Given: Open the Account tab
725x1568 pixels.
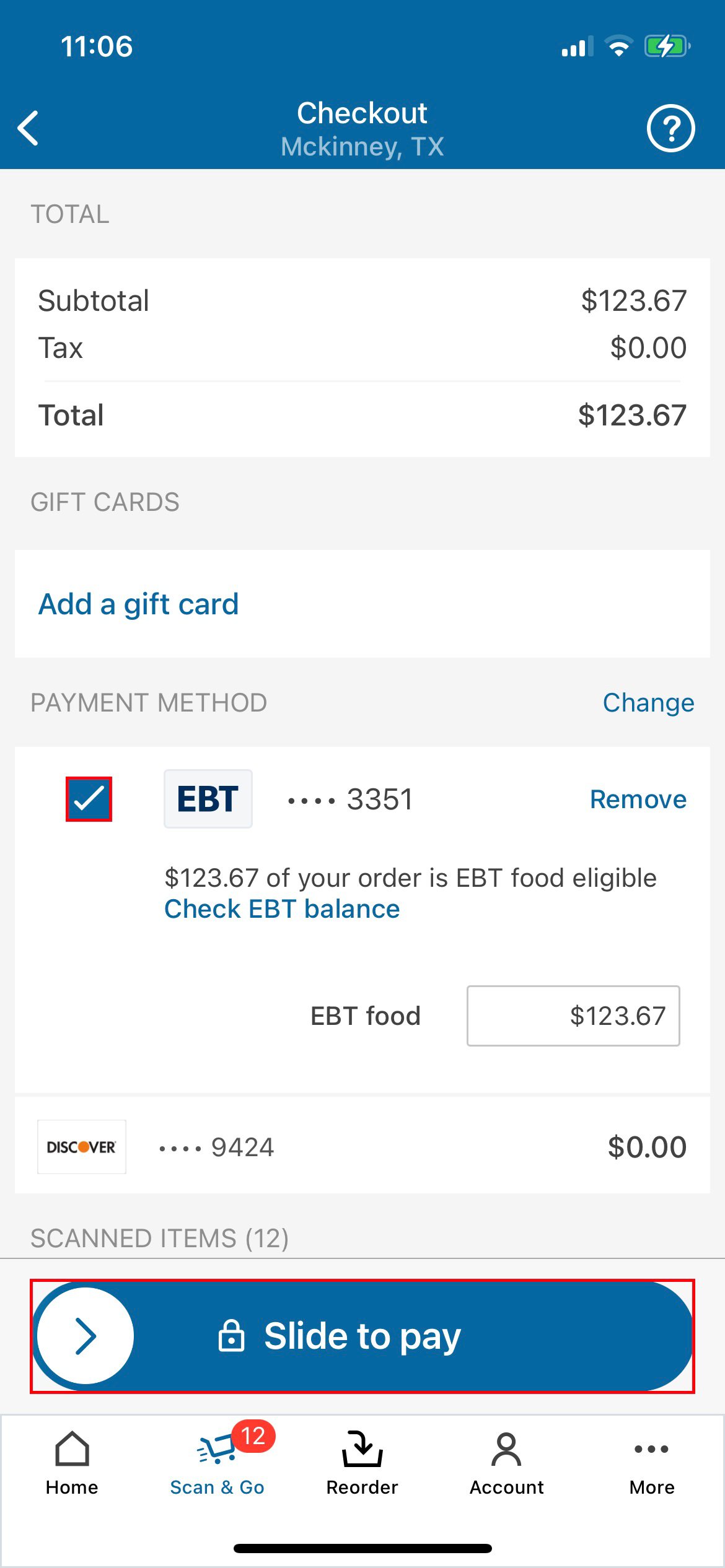Looking at the screenshot, I should (x=506, y=1461).
